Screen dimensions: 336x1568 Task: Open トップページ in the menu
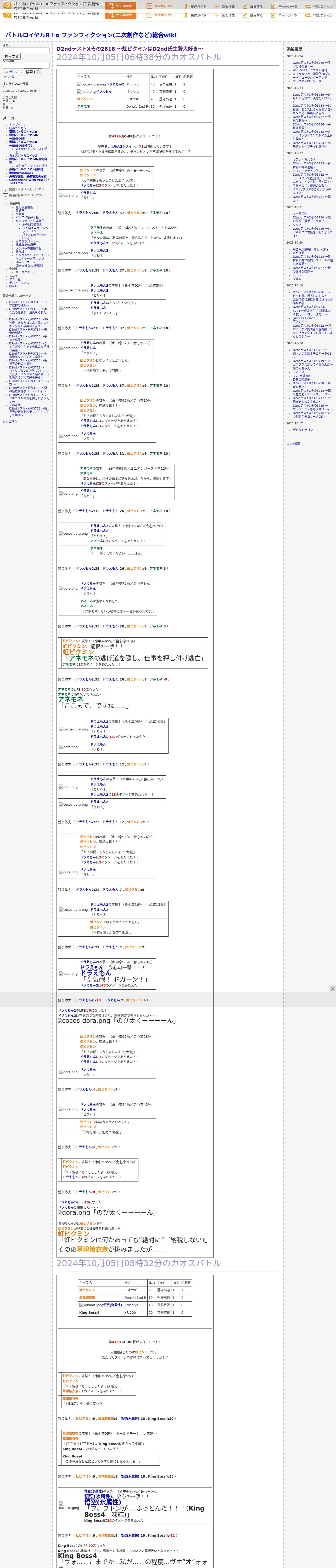tap(18, 125)
